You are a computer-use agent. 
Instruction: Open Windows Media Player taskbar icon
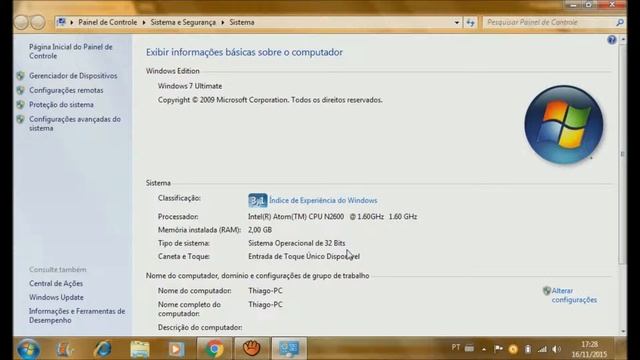[176, 349]
